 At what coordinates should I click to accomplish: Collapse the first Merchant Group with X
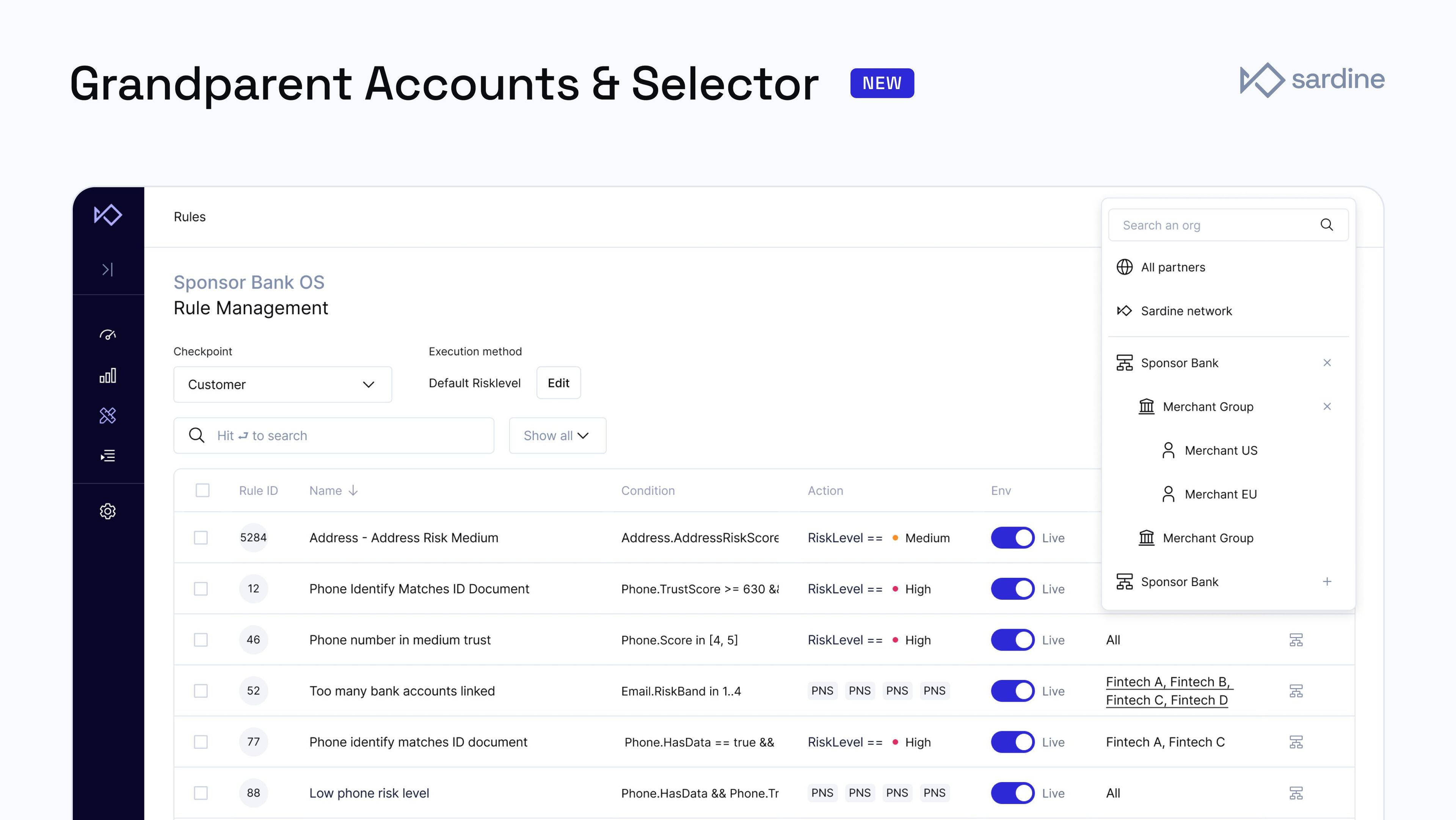(1327, 406)
